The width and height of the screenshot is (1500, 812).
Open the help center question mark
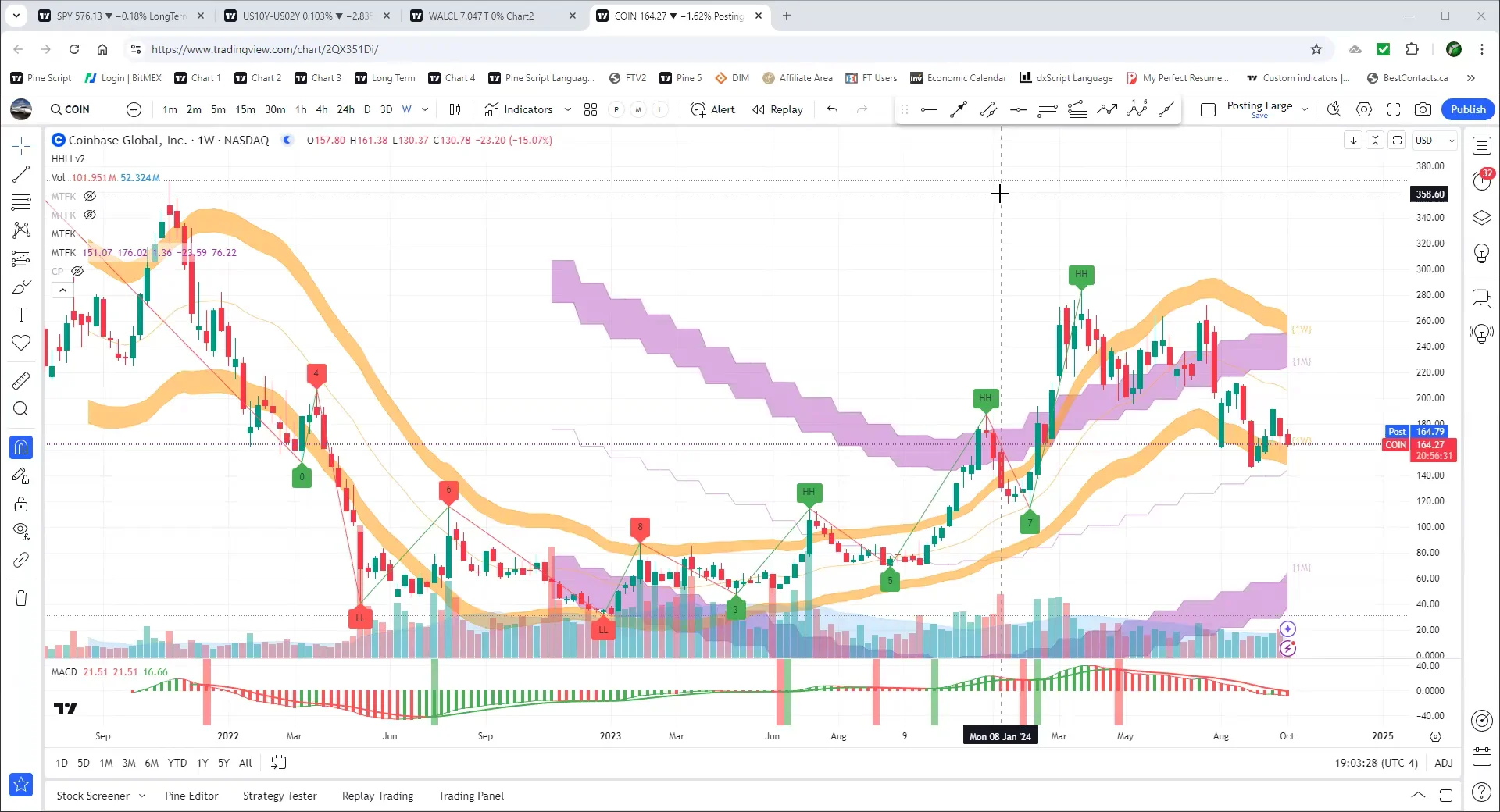1482,792
